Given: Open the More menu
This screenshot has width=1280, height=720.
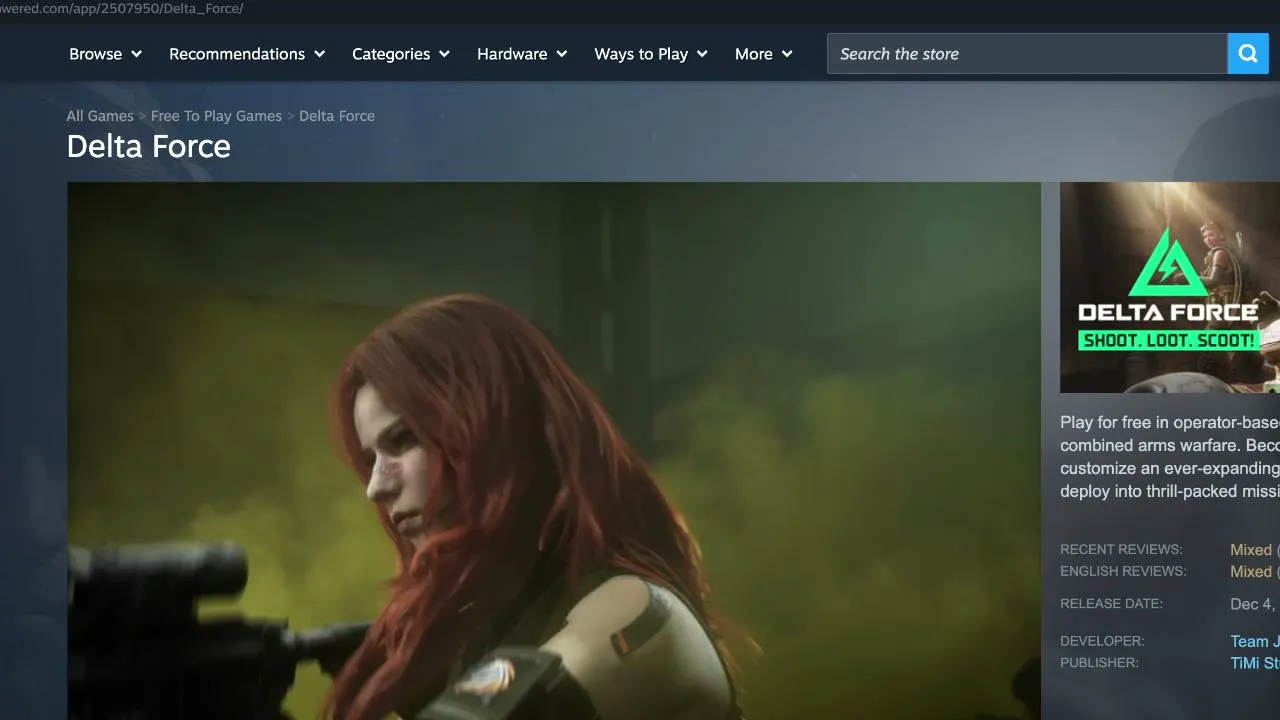Looking at the screenshot, I should click(764, 54).
